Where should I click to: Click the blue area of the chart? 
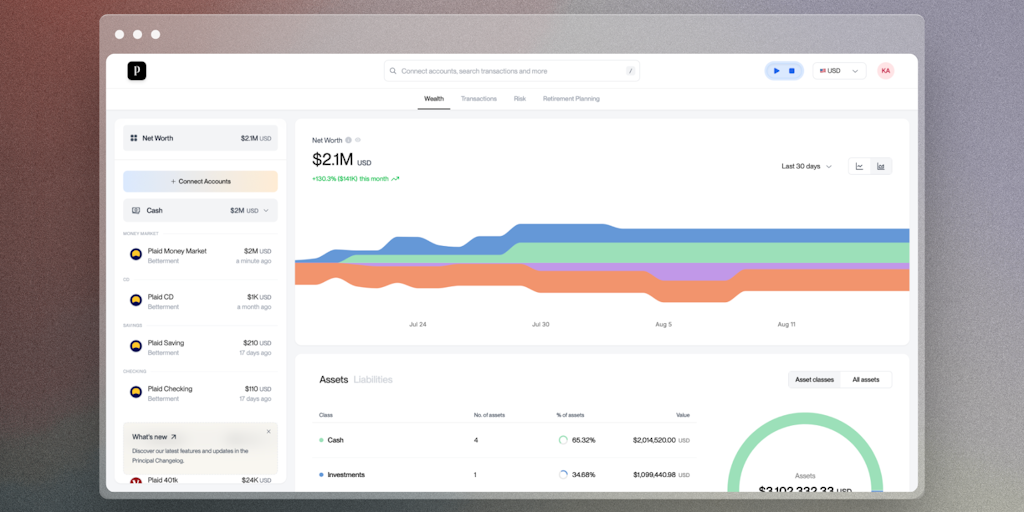coord(718,236)
